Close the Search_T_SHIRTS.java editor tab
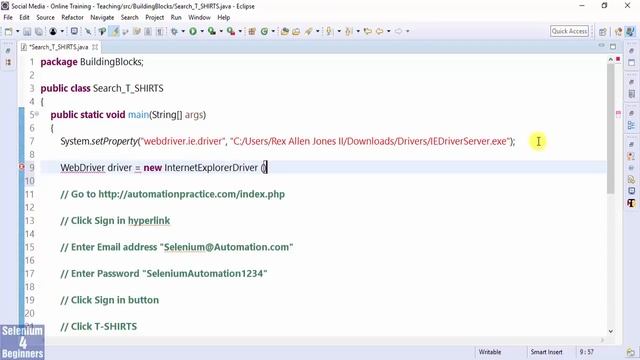The width and height of the screenshot is (640, 360). click(x=95, y=47)
